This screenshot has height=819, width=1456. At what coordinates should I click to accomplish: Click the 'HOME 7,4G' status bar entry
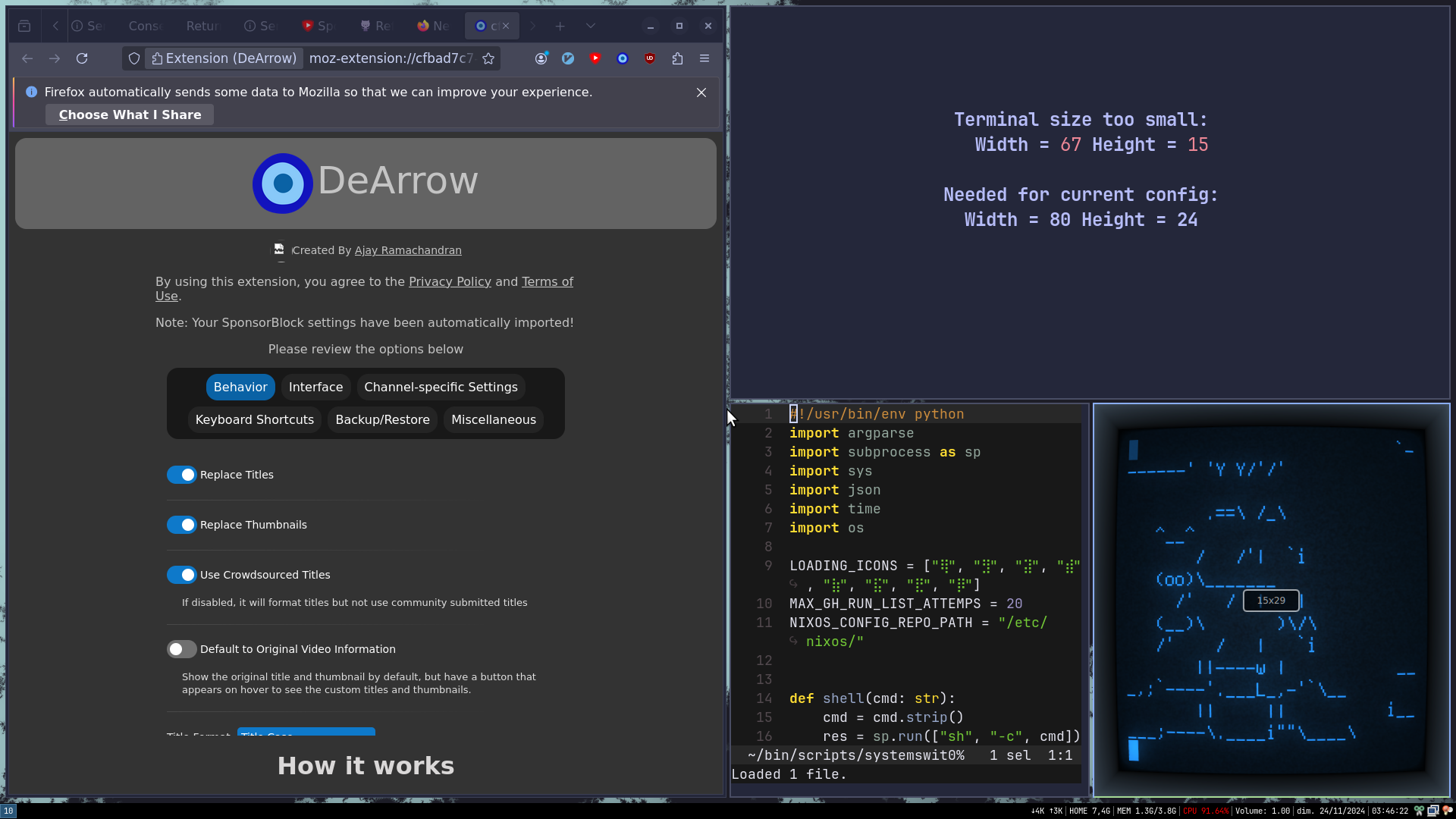(1090, 811)
